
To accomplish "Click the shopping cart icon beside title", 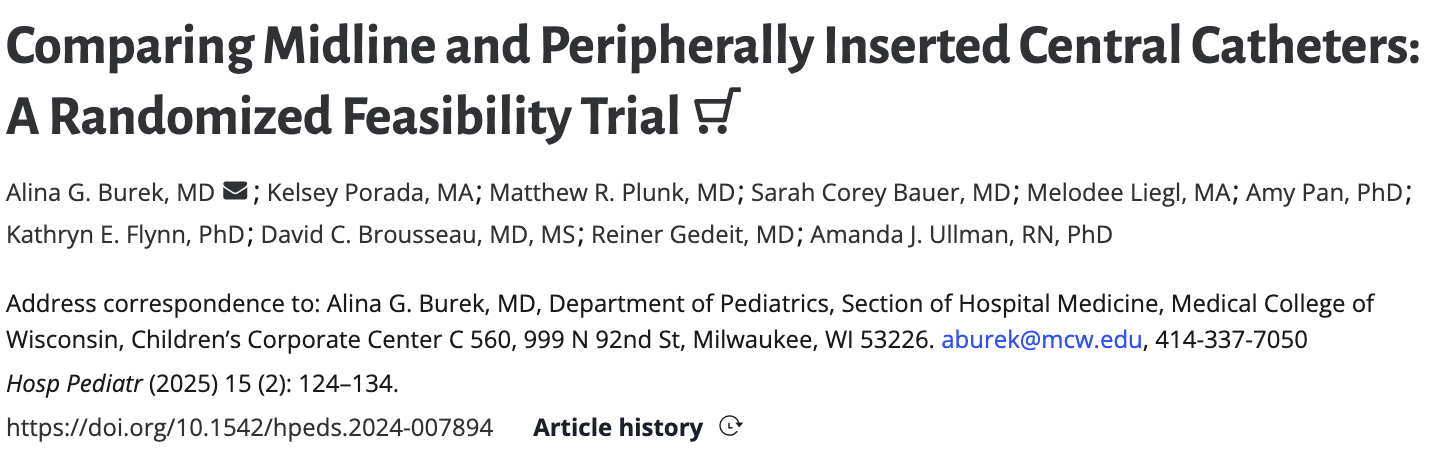I will tap(715, 112).
